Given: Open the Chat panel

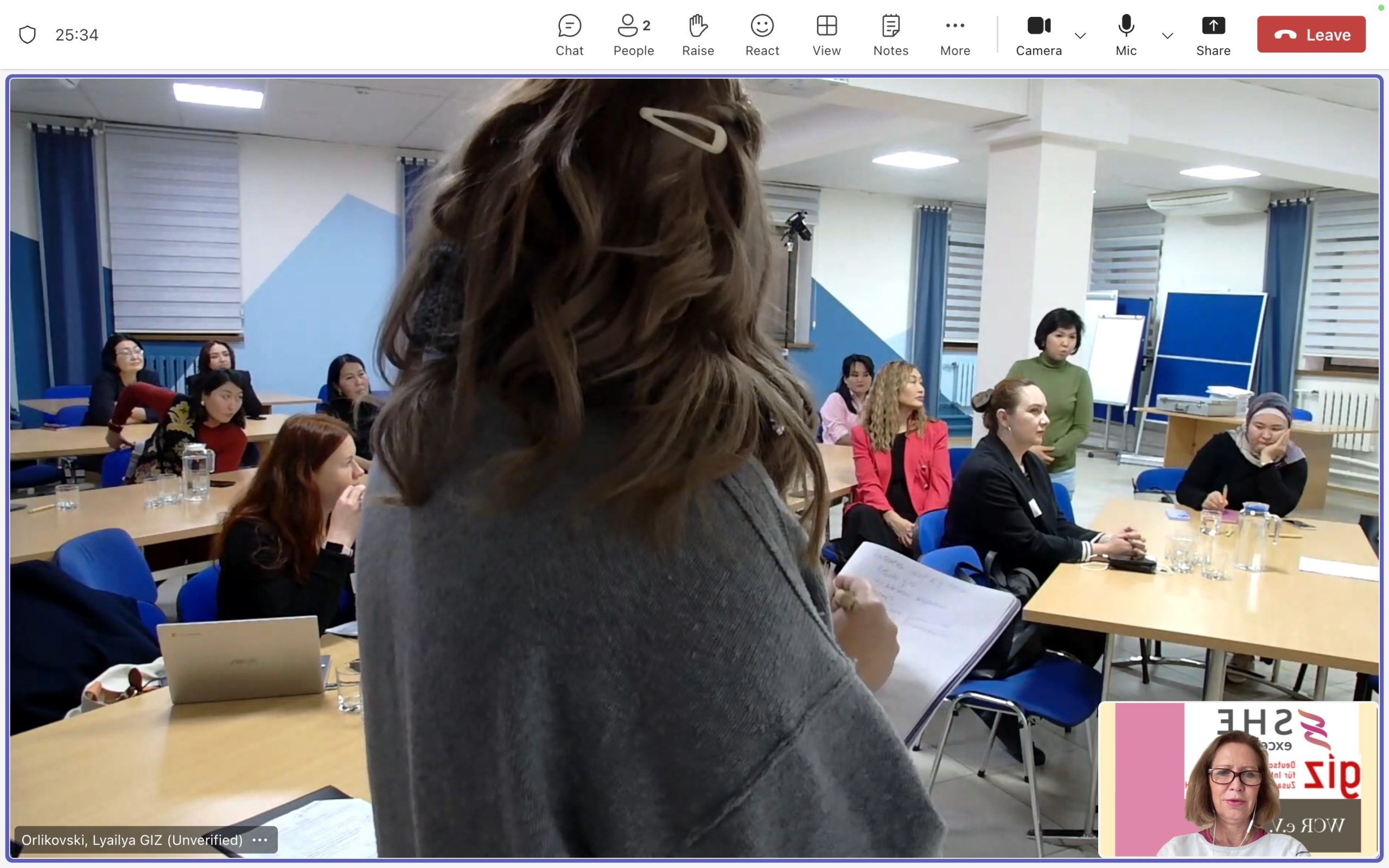Looking at the screenshot, I should coord(569,35).
